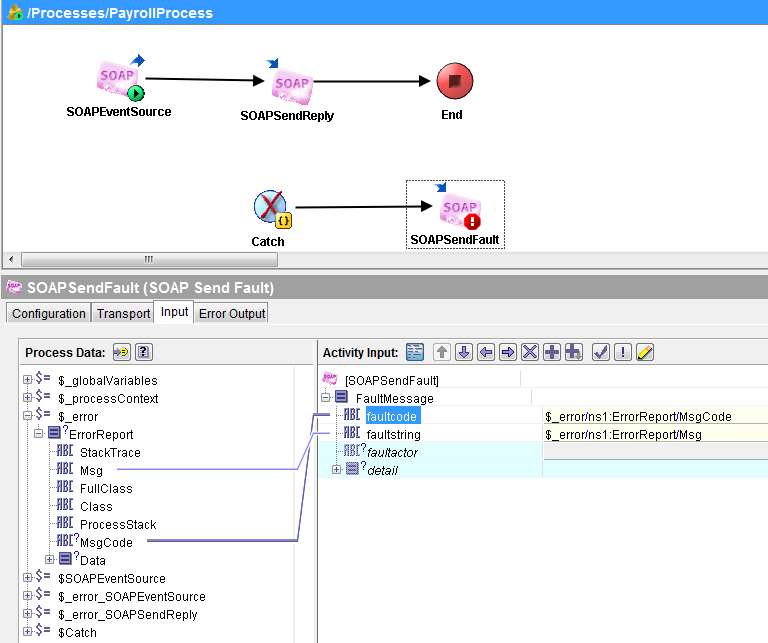Viewport: 768px width, 643px height.
Task: Click the Activity Input mapper schema icon
Action: coord(415,352)
